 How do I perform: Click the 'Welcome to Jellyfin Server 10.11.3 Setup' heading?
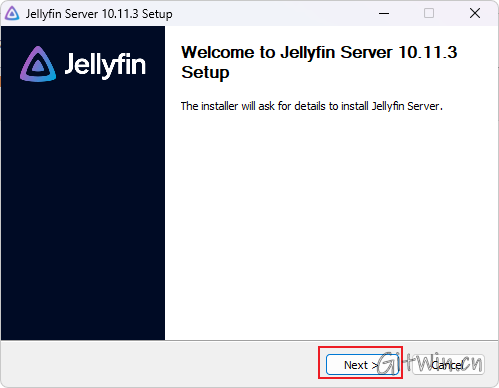pyautogui.click(x=319, y=62)
